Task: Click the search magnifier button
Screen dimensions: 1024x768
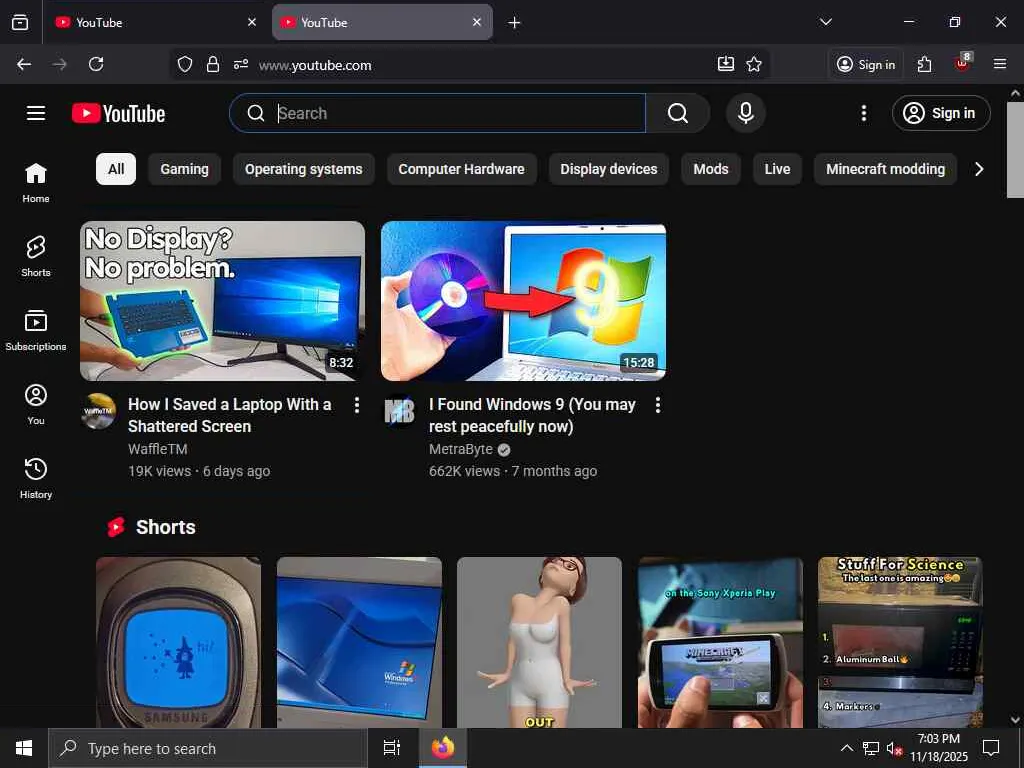Action: (678, 113)
